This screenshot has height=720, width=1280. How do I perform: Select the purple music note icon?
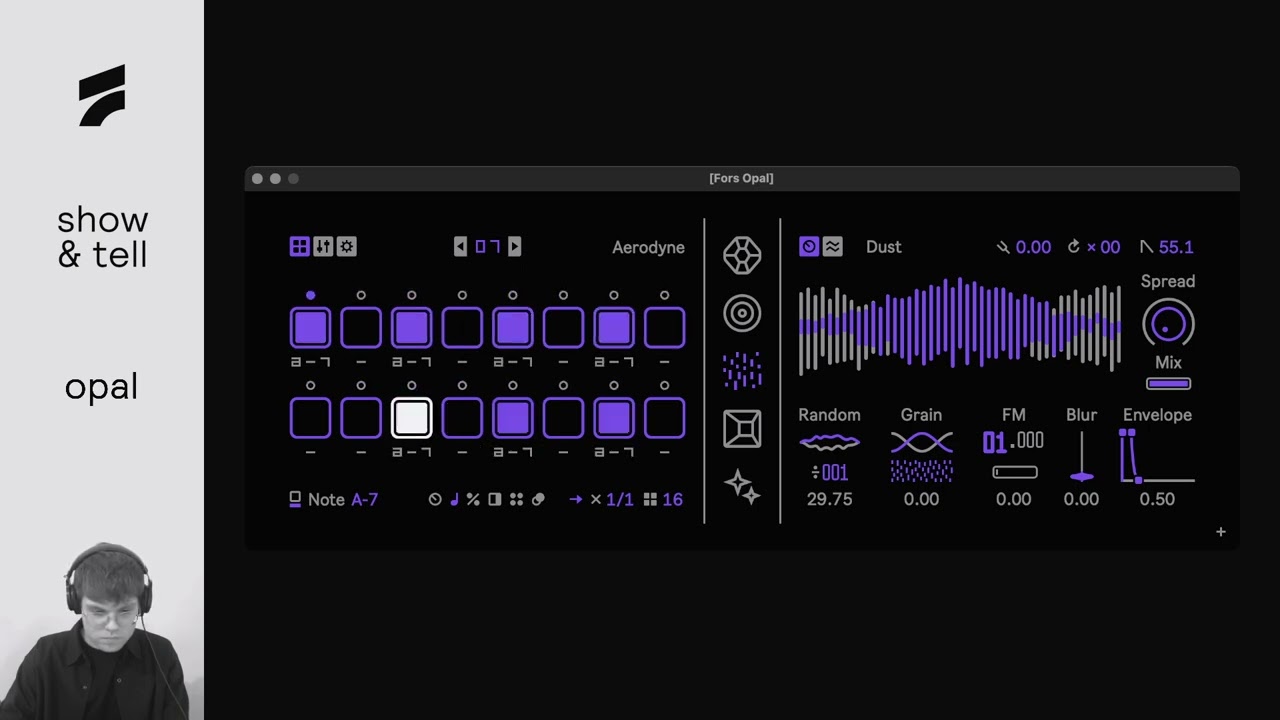click(x=454, y=499)
